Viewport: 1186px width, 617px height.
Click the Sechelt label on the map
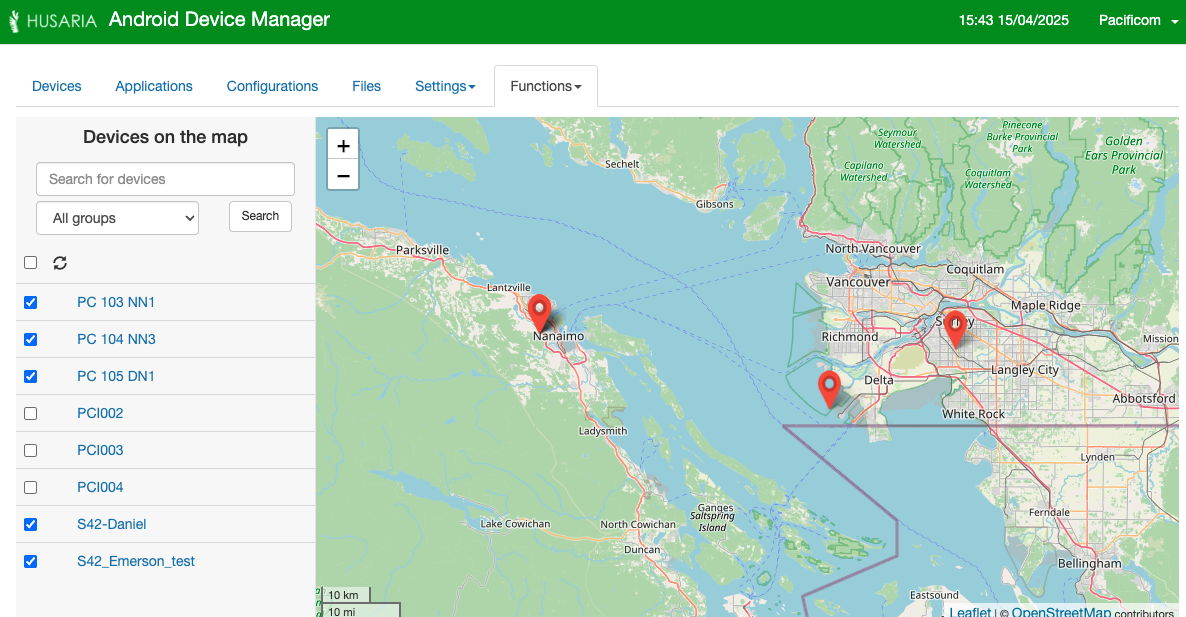point(622,164)
